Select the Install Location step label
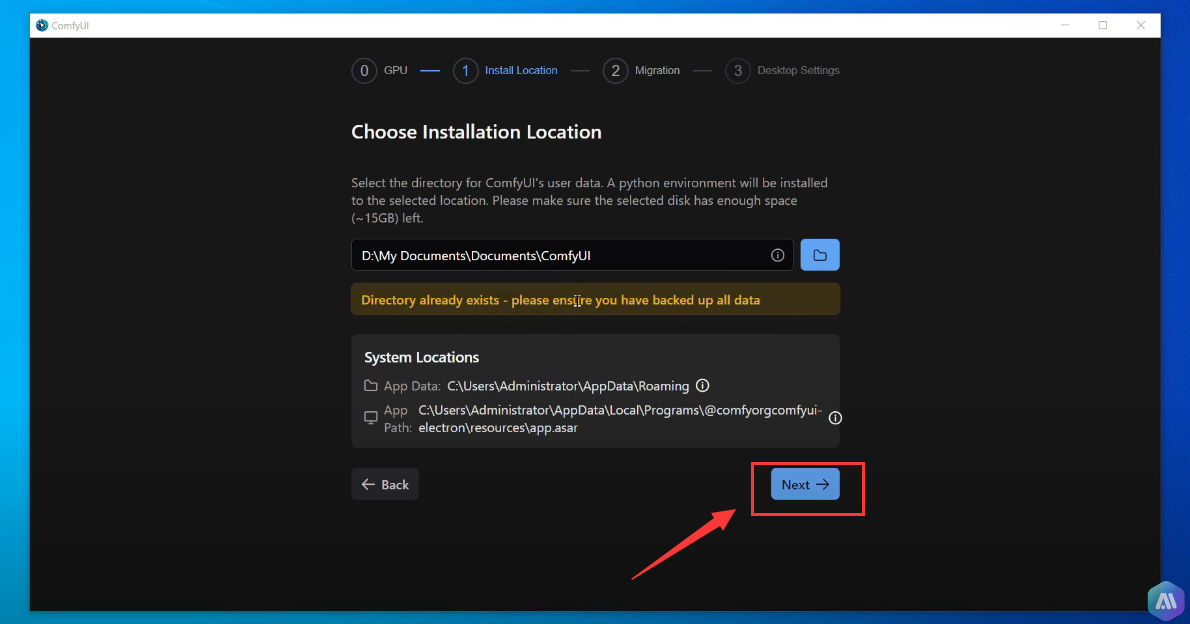Viewport: 1190px width, 624px height. click(x=521, y=70)
